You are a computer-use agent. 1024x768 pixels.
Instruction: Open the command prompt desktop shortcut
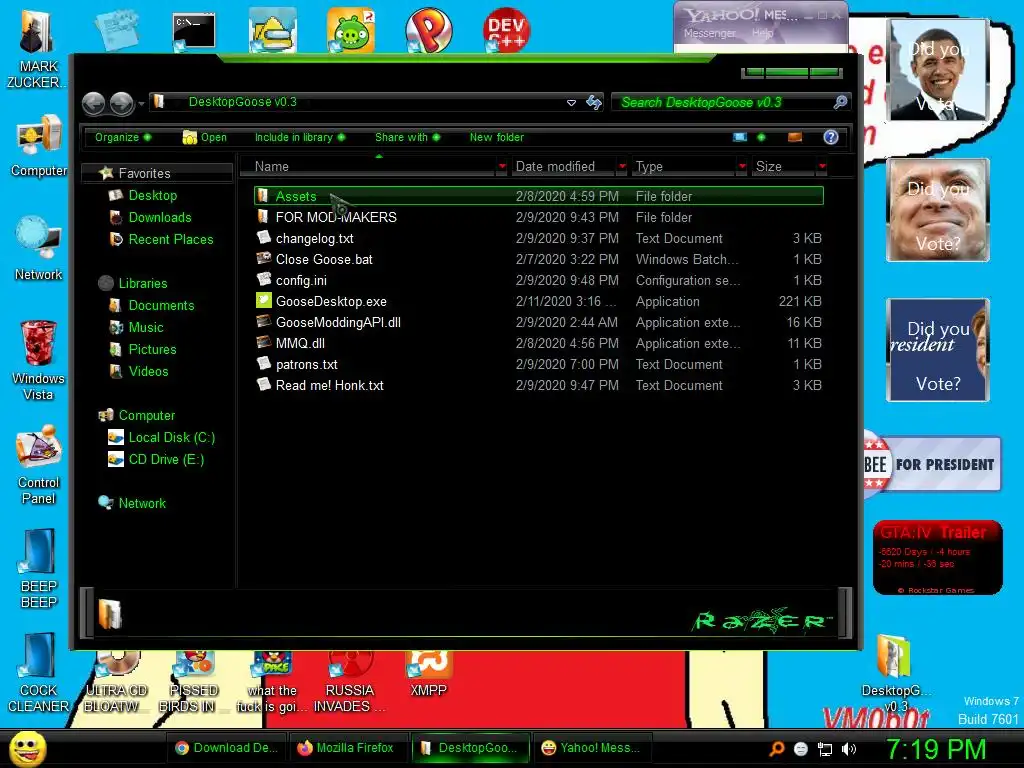click(194, 31)
